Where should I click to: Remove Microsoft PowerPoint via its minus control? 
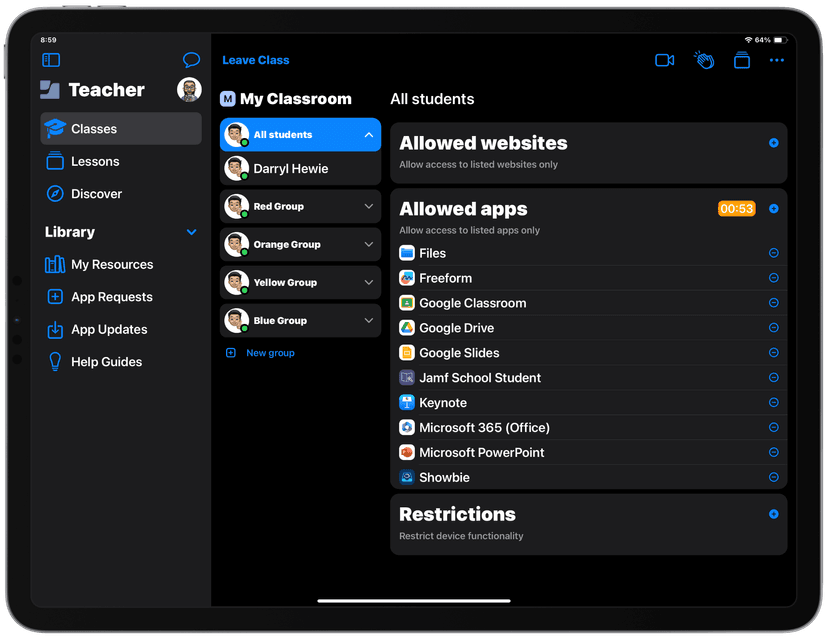pos(773,452)
